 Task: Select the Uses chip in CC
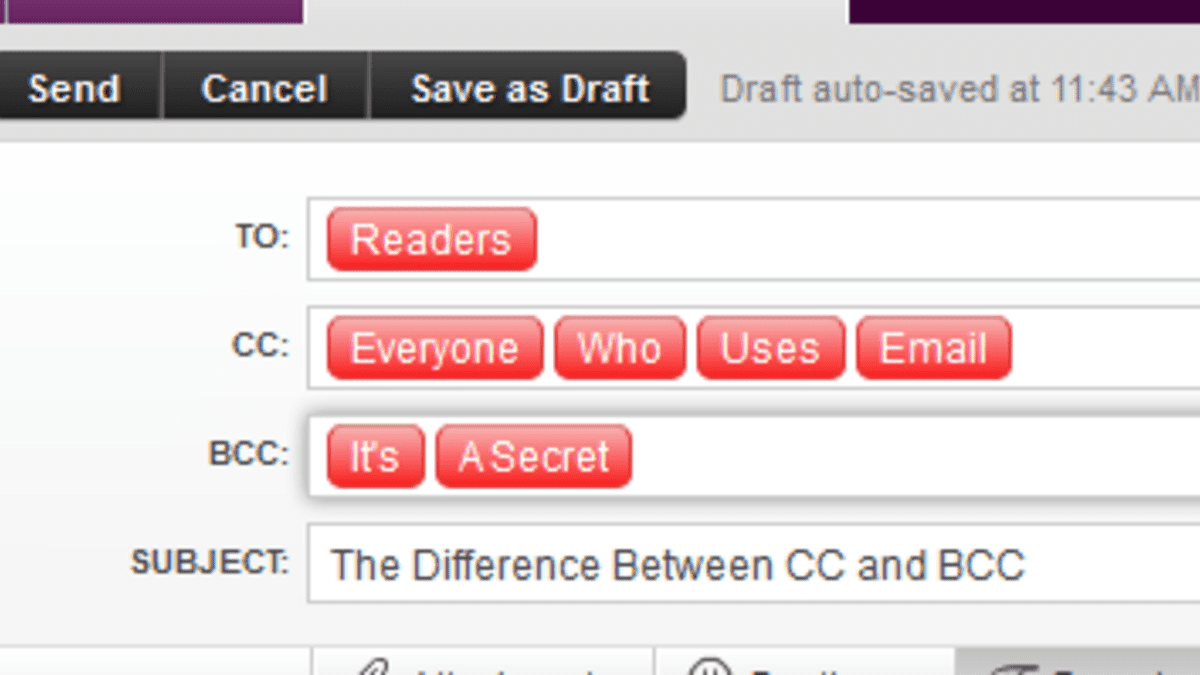tap(770, 348)
